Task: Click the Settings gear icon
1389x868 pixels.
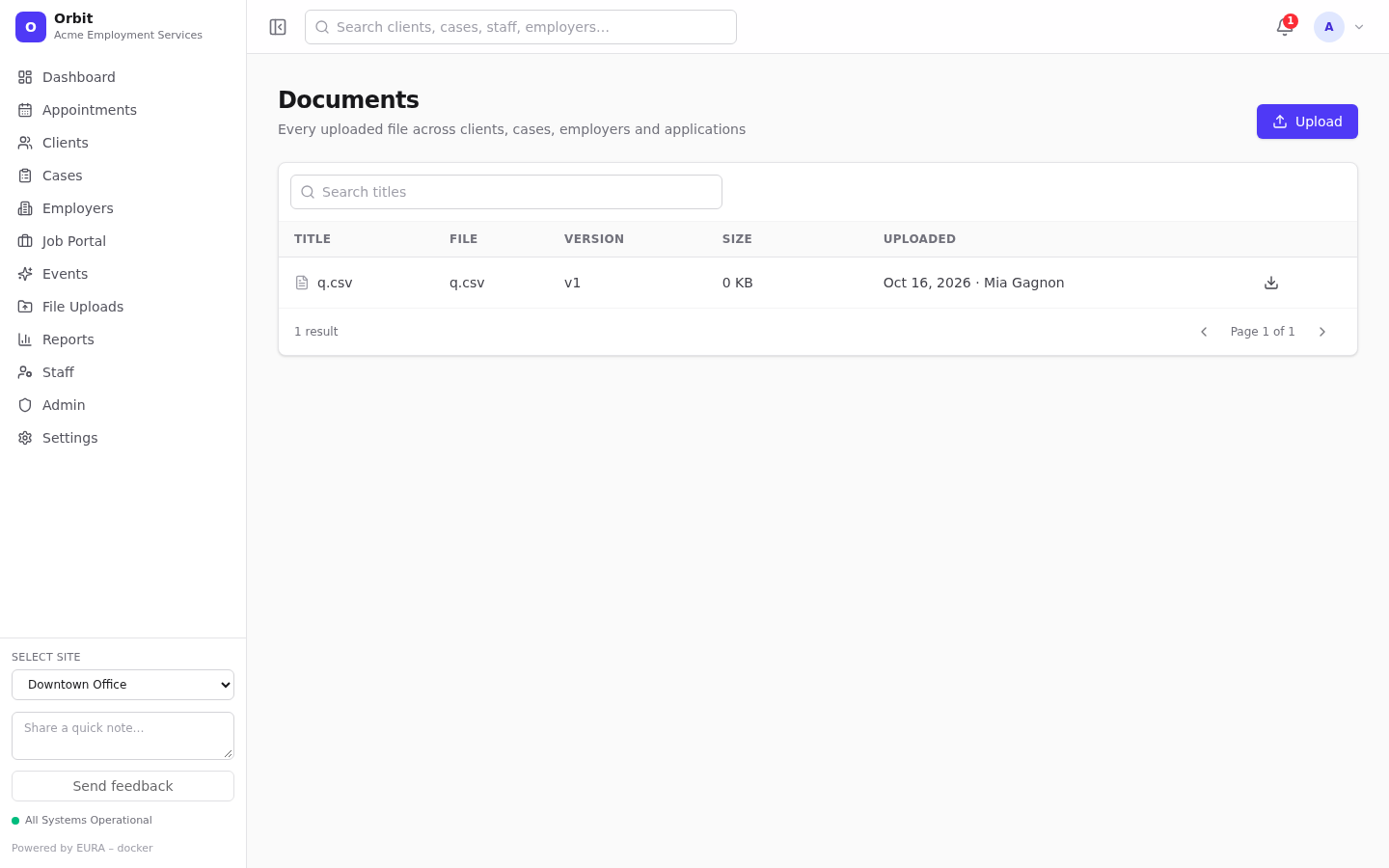Action: [25, 438]
